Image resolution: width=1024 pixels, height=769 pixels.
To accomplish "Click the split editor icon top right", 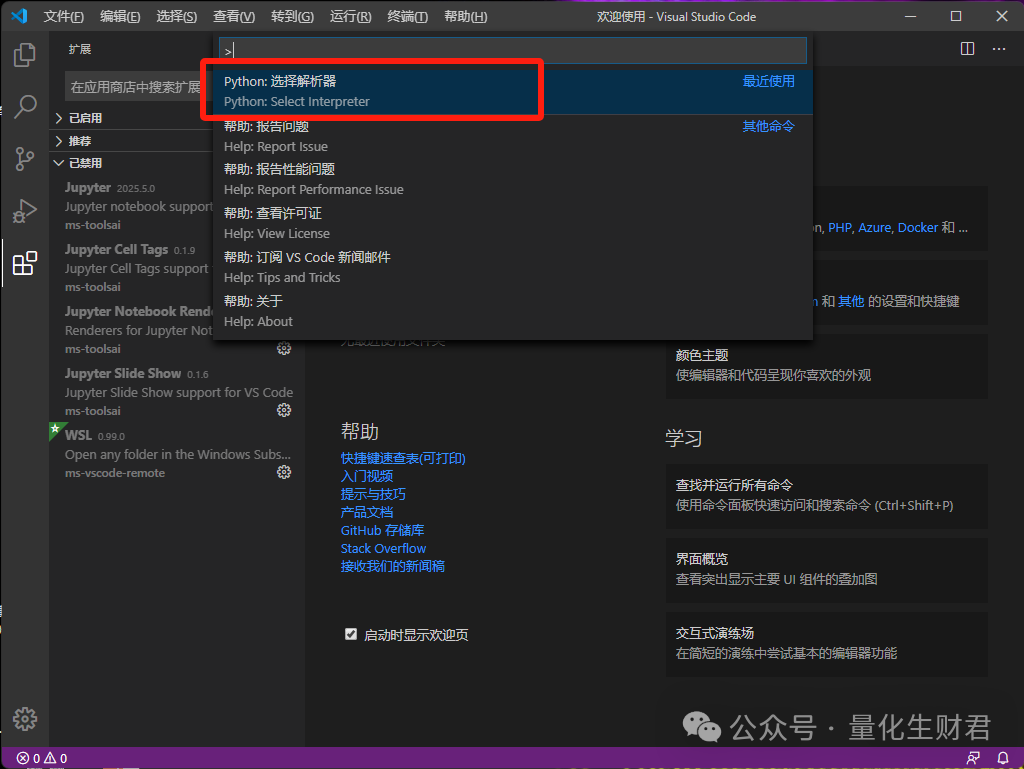I will [966, 48].
